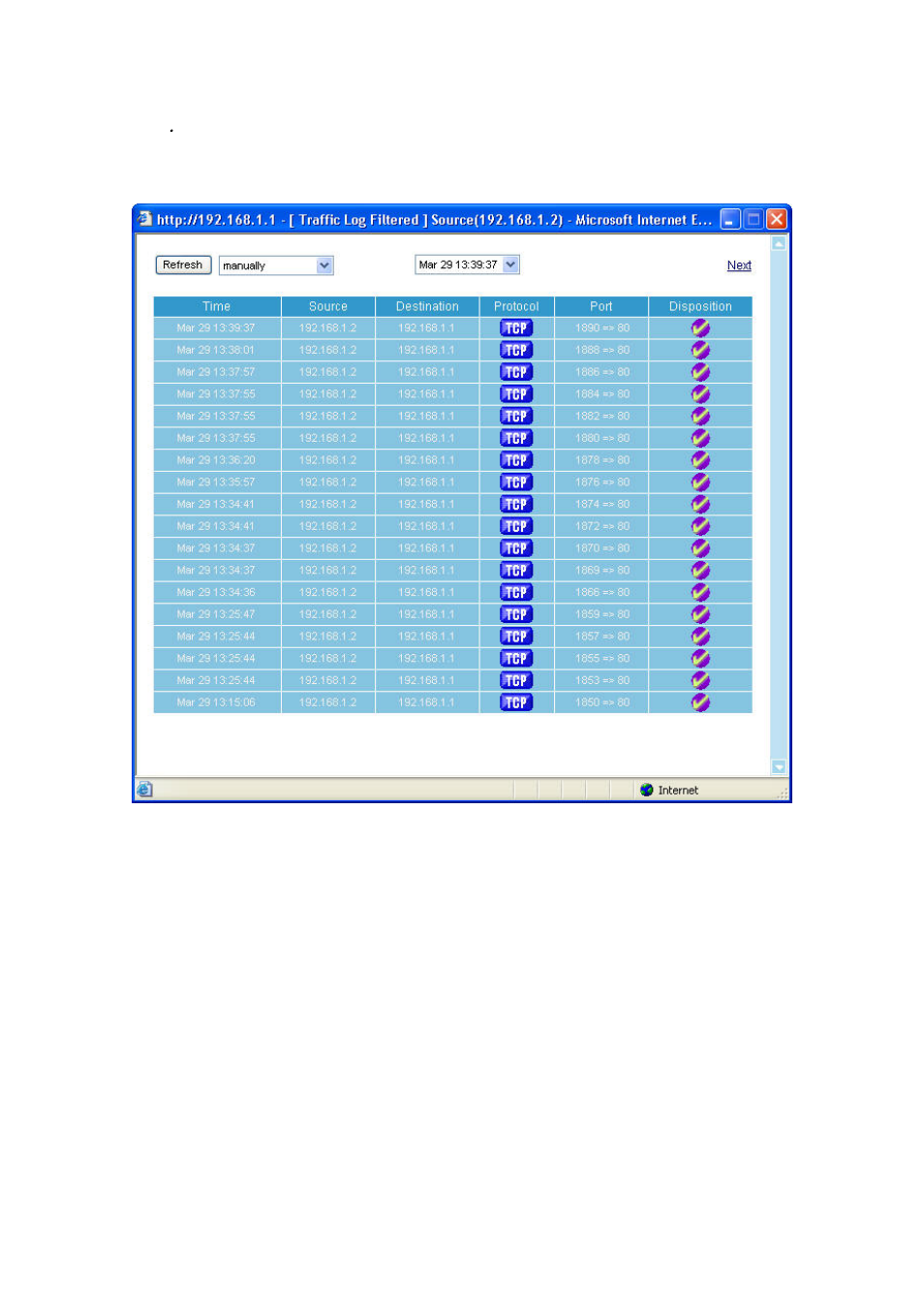Click the Internet zone globe icon
This screenshot has width=924, height=1308.
click(x=647, y=790)
